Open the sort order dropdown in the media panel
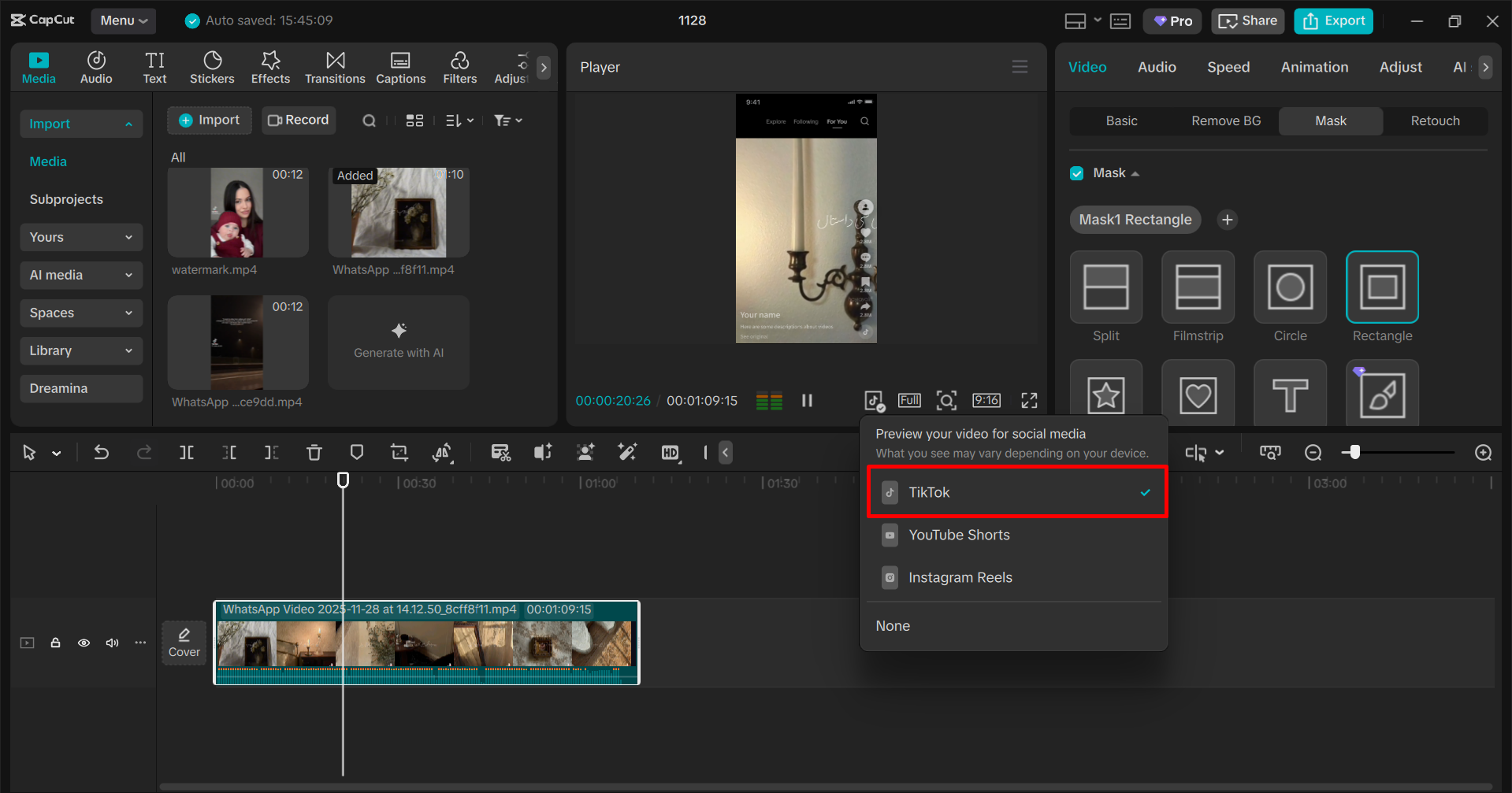The height and width of the screenshot is (793, 1512). coord(459,120)
